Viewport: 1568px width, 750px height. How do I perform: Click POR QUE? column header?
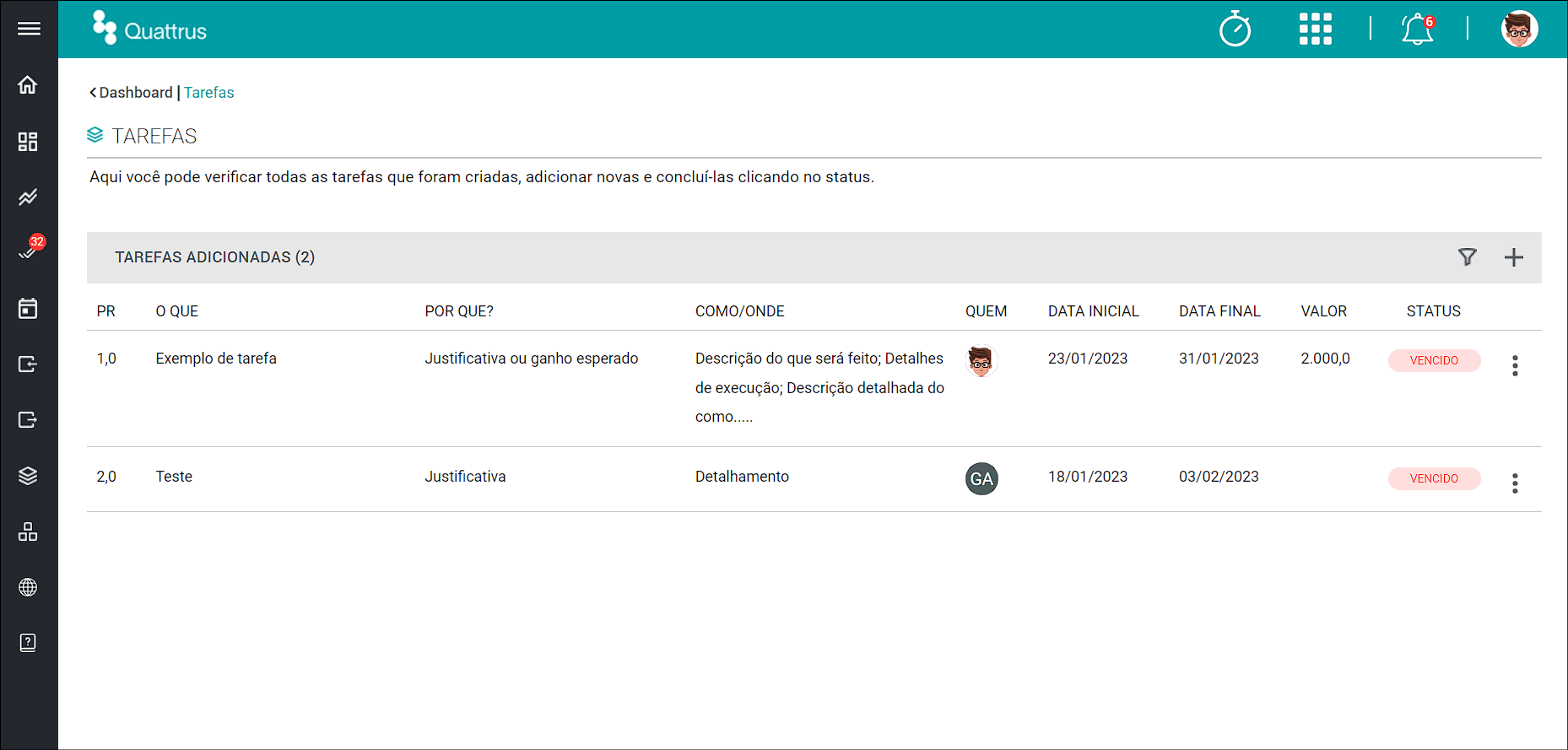tap(459, 311)
